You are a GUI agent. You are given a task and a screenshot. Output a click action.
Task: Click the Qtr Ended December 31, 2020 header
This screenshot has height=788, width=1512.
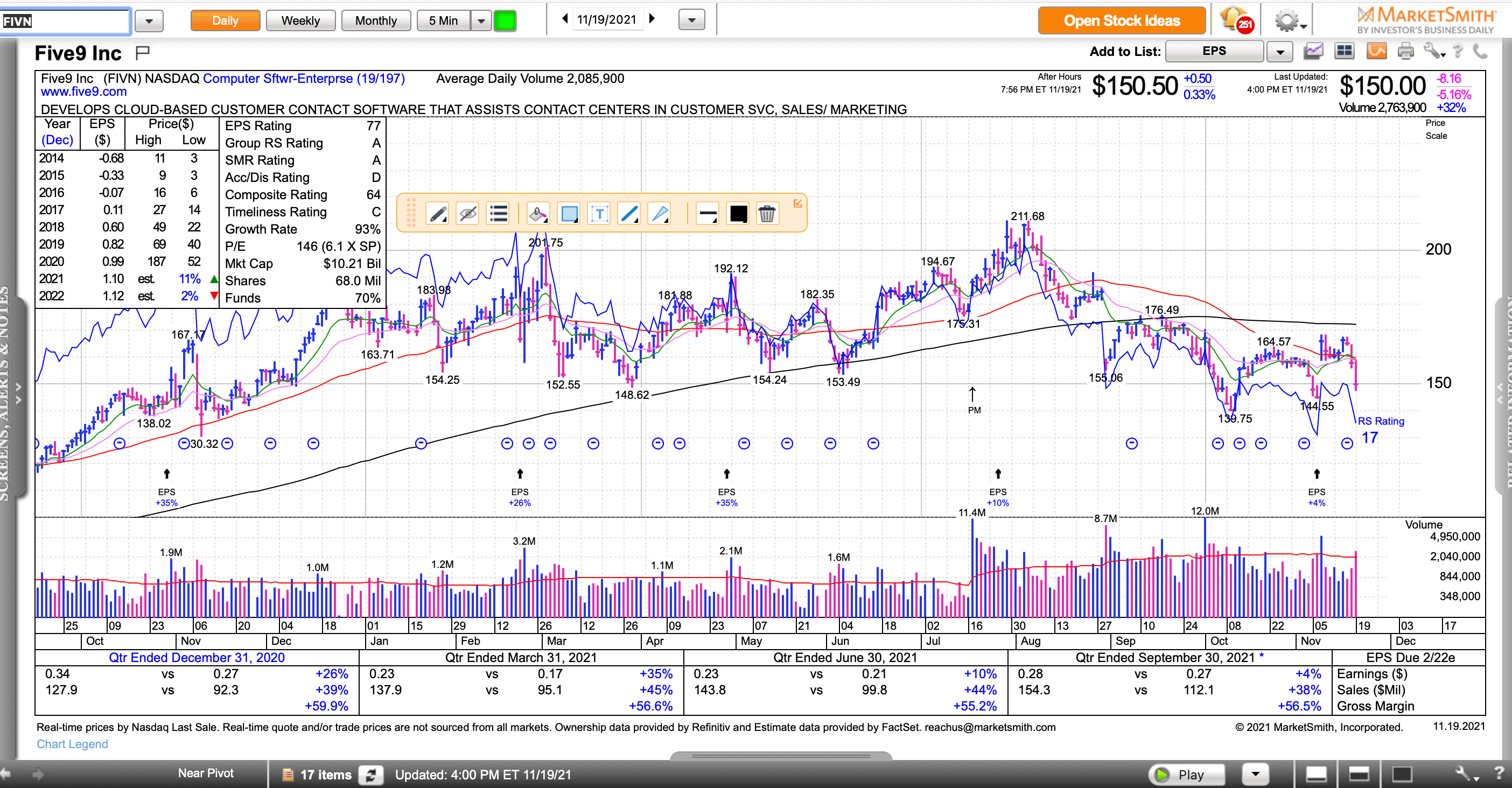click(197, 658)
